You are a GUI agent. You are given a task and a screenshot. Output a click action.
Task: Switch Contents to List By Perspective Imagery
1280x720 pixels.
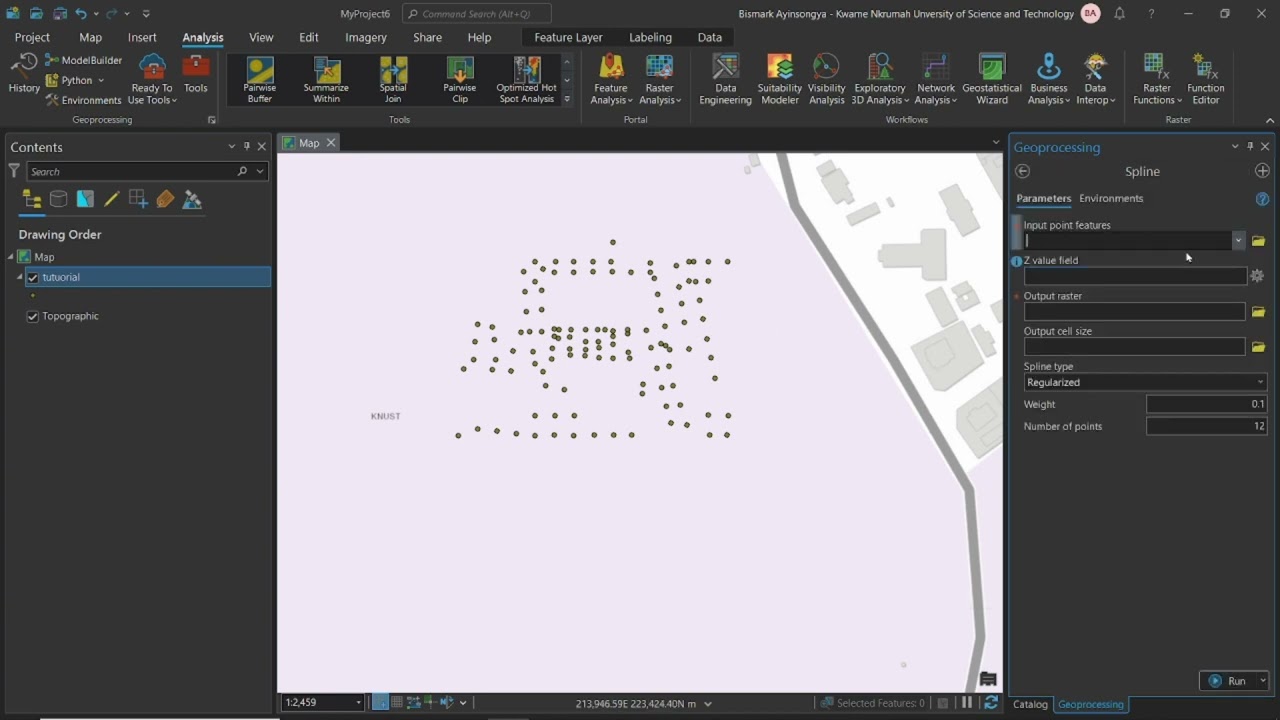(192, 200)
